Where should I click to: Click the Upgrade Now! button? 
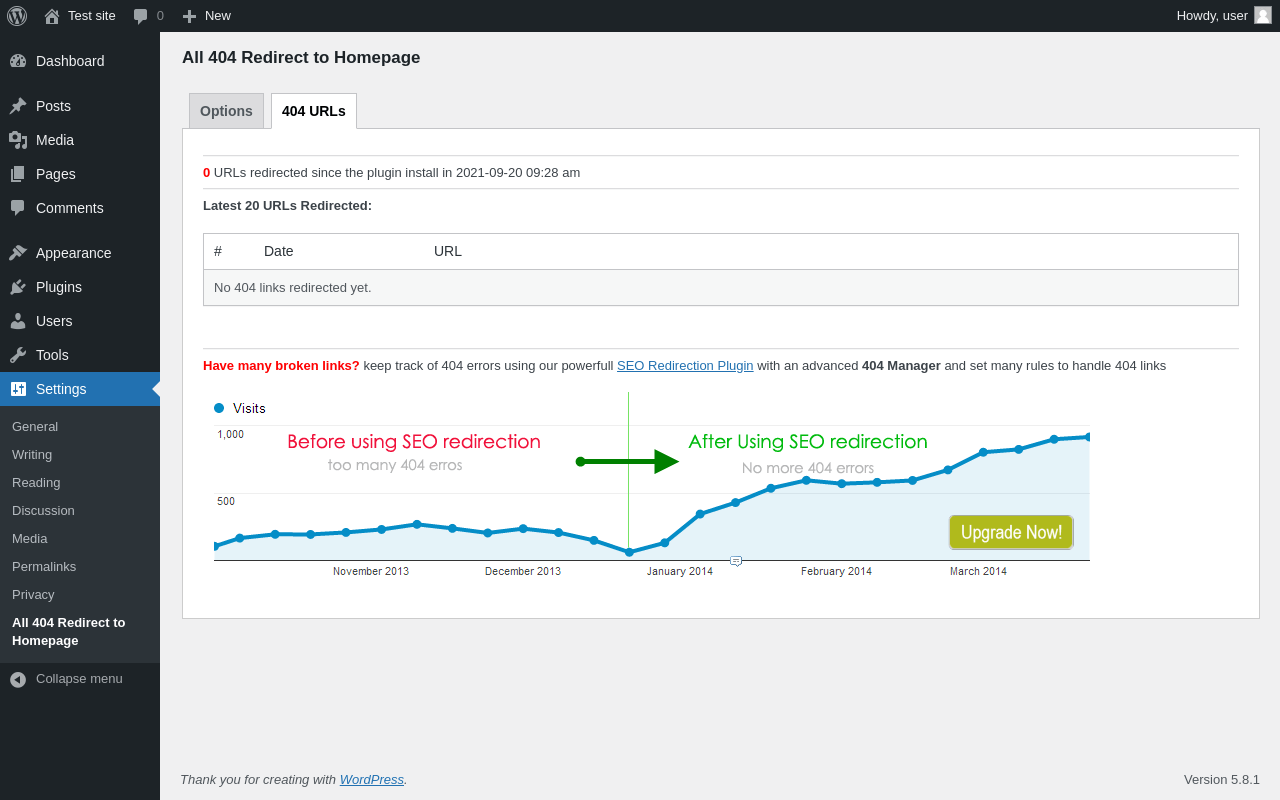click(x=1011, y=532)
